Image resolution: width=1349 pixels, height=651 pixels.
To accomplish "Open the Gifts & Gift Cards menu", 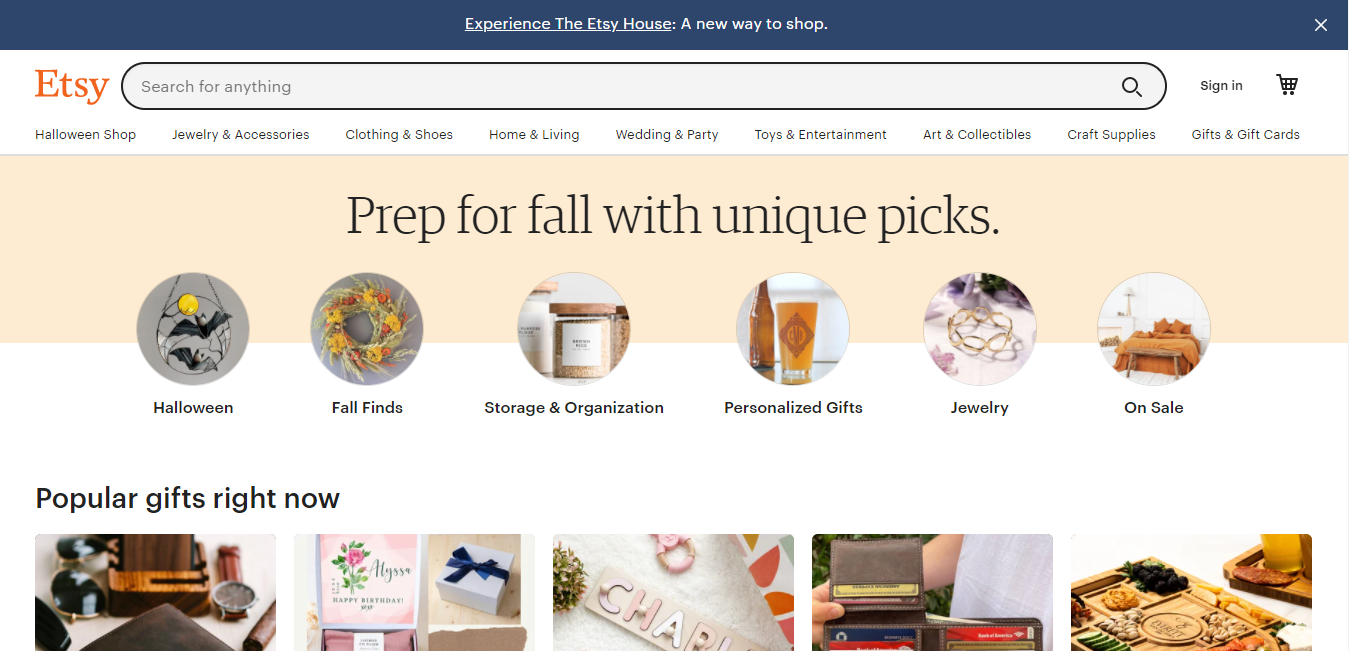I will point(1245,134).
